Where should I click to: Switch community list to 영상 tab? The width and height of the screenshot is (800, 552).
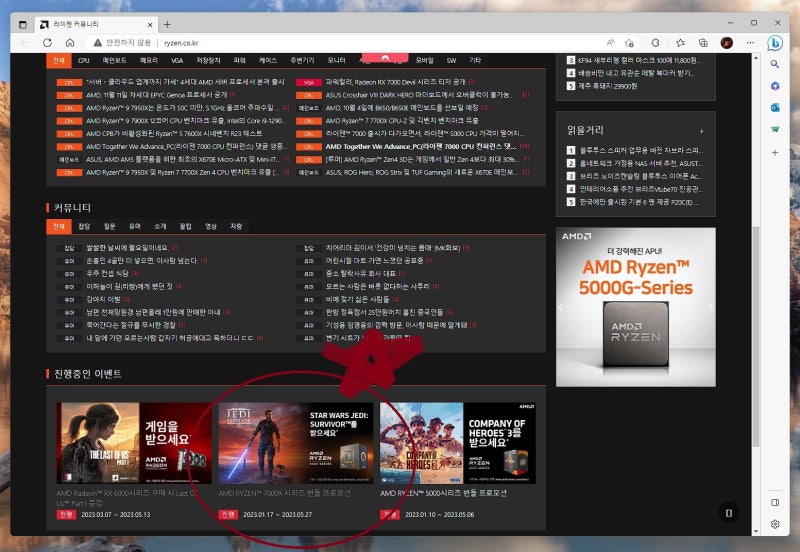(211, 226)
